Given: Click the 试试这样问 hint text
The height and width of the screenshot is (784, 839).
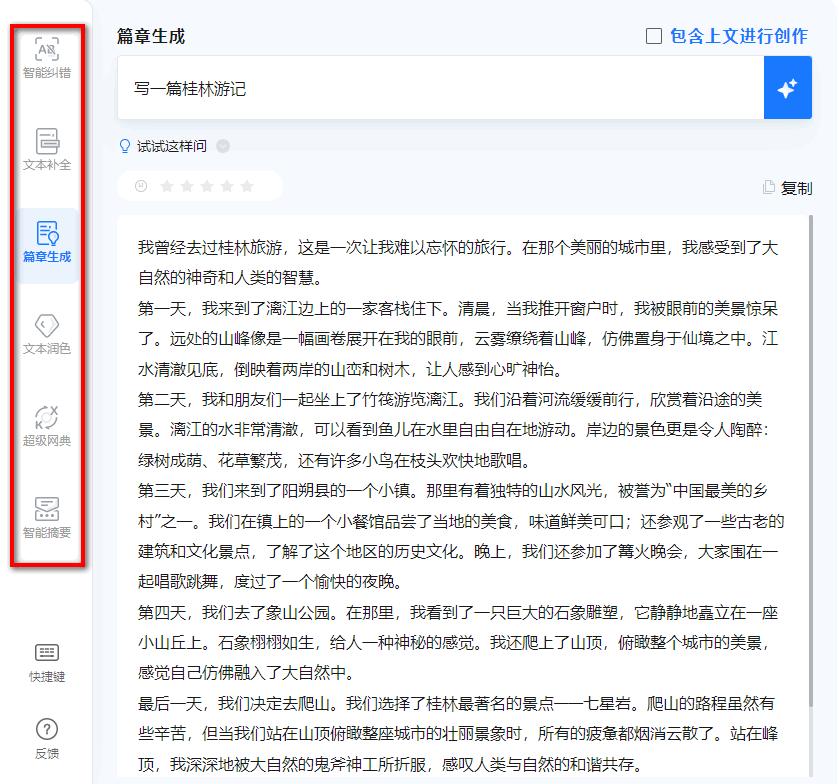Looking at the screenshot, I should click(172, 146).
